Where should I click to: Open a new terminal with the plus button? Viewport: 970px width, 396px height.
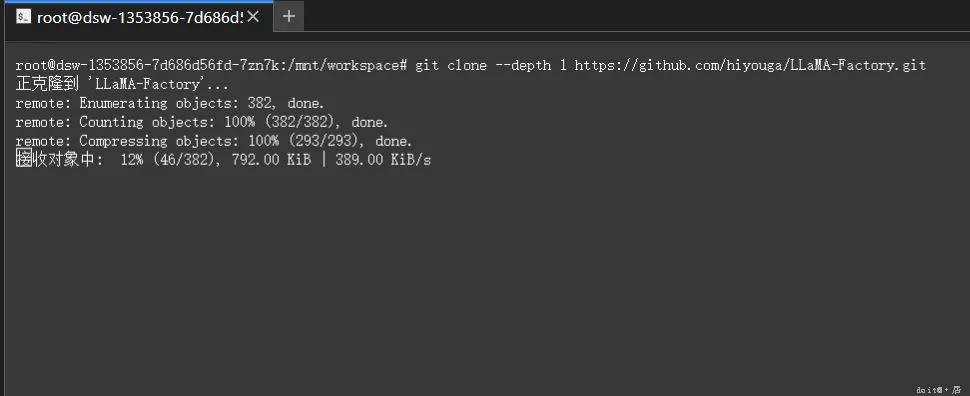[x=289, y=16]
